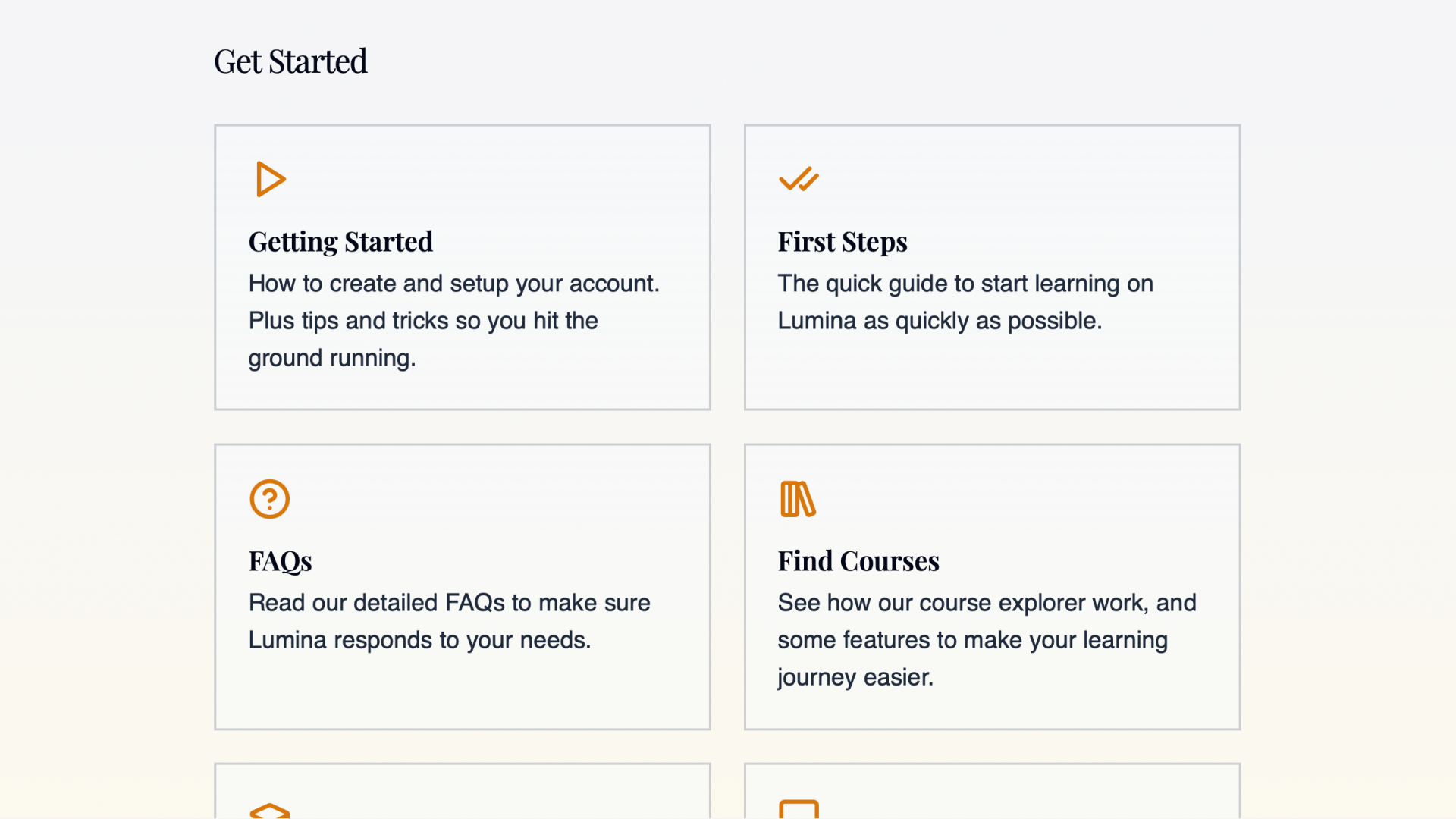Click the partially visible graduation cap icon
Screen dimensions: 1456x819
click(270, 811)
